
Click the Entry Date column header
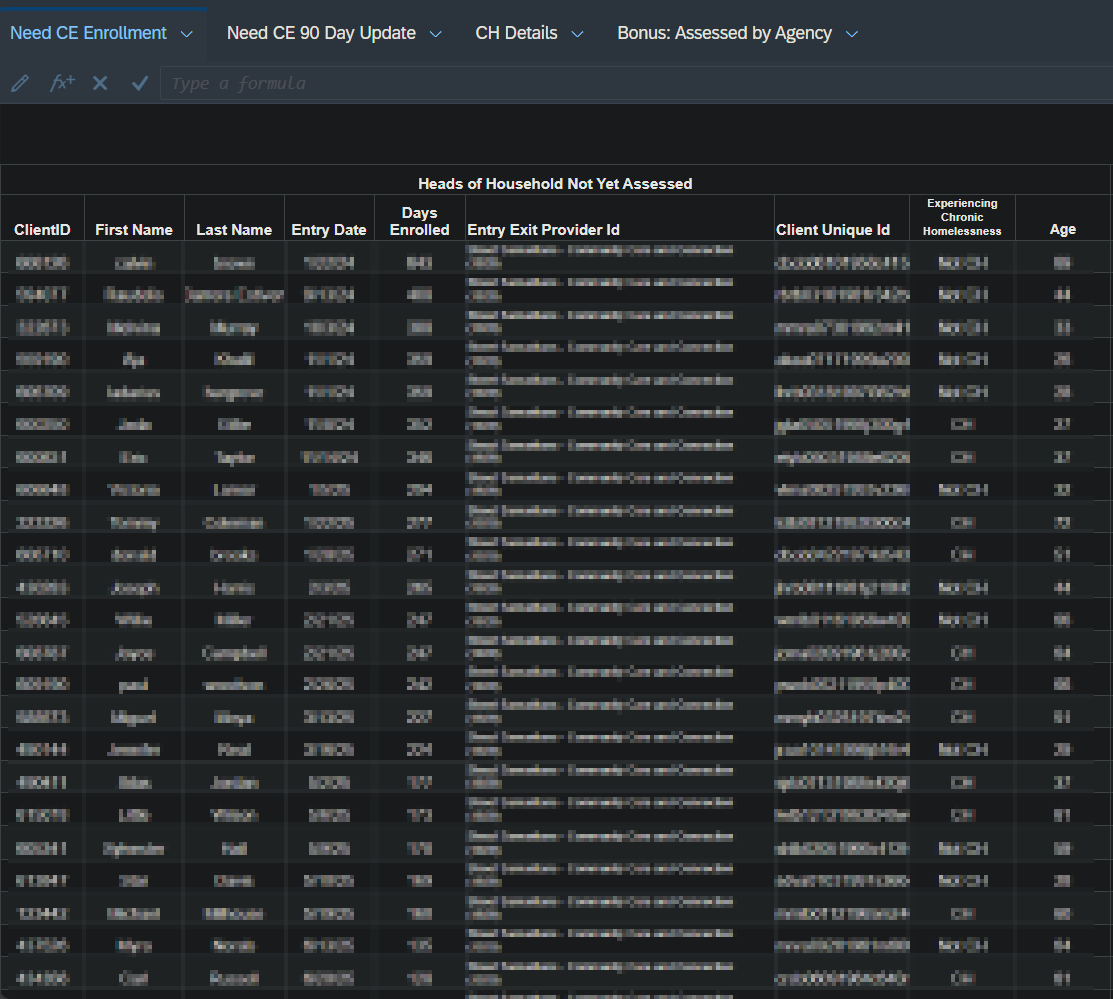point(329,230)
